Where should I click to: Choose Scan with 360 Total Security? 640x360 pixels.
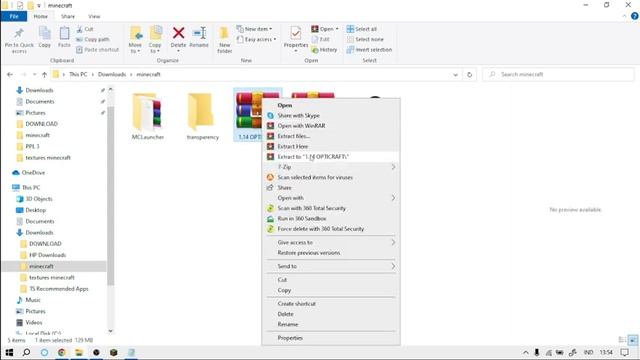coord(331,208)
